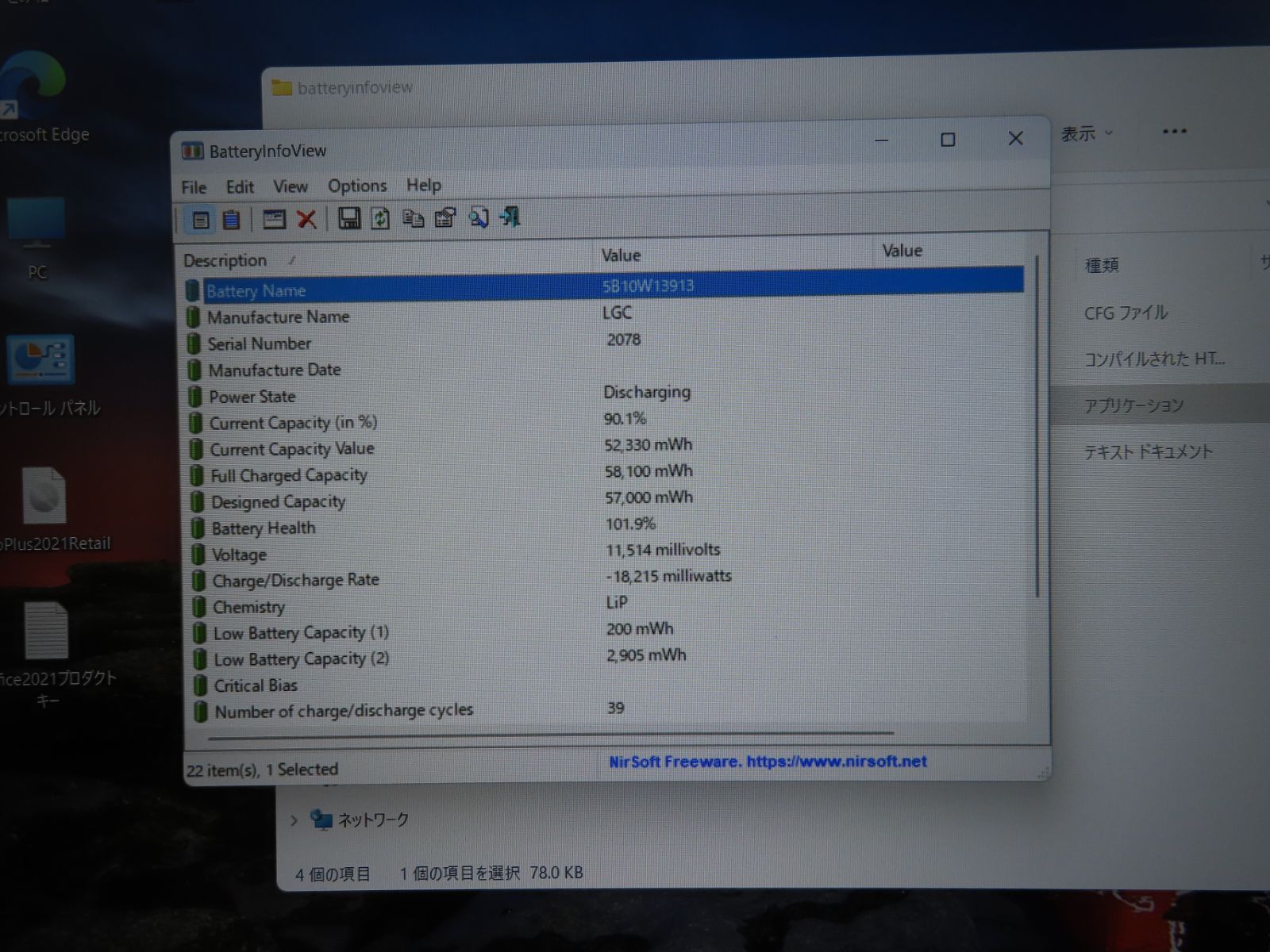Select the Manufacture Date row

[x=605, y=367]
